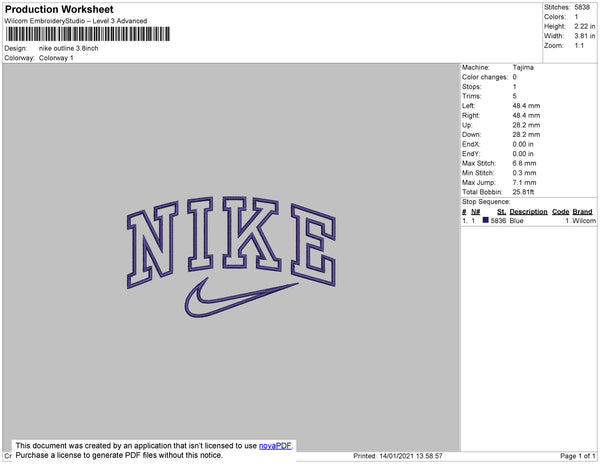The width and height of the screenshot is (600, 464).
Task: Select the Blue thread color swatch
Action: tap(486, 220)
